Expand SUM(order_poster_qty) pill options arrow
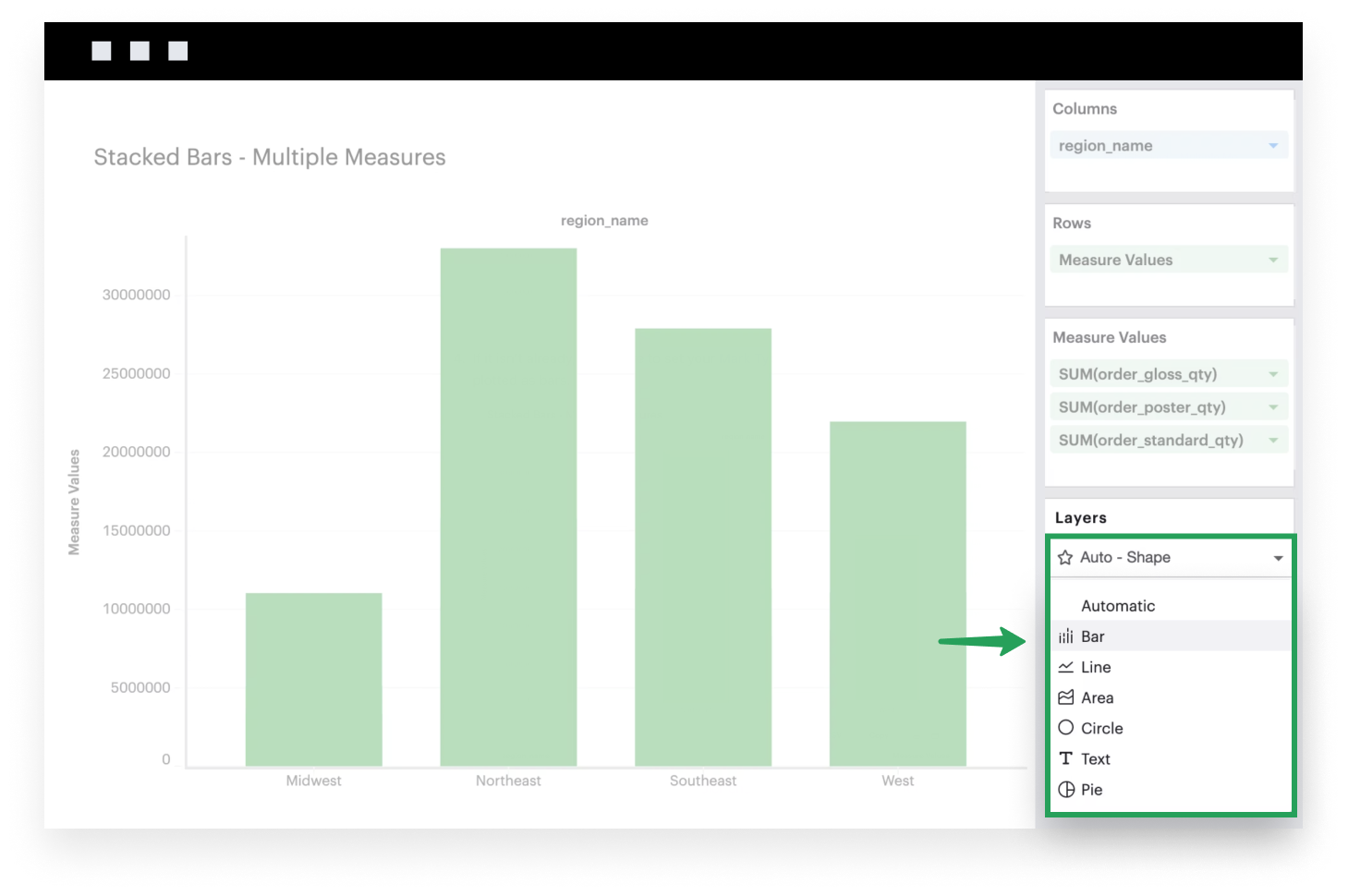The image size is (1348, 896). 1273,407
